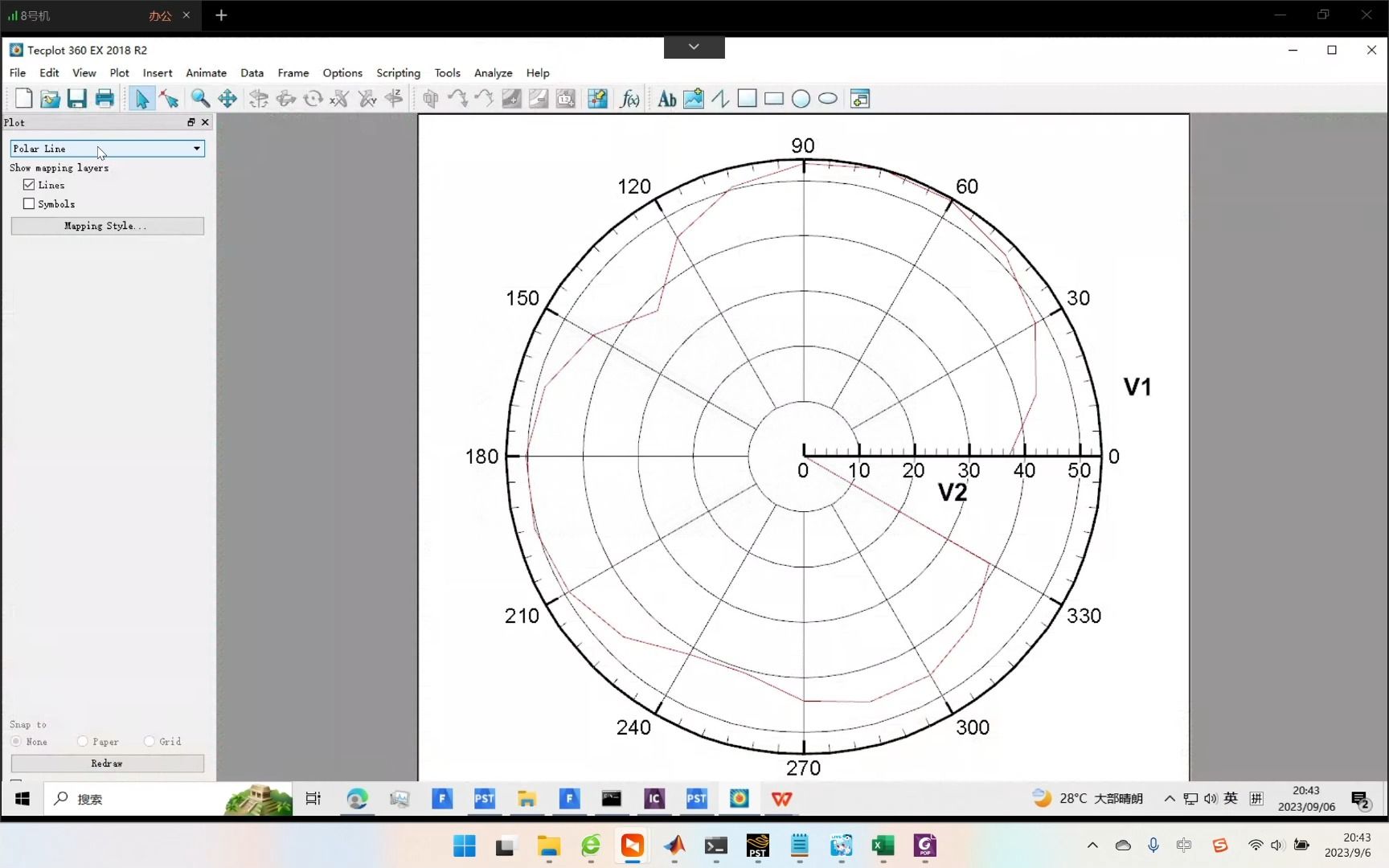Select the Grid snap option
This screenshot has height=868, width=1389.
pyautogui.click(x=150, y=741)
